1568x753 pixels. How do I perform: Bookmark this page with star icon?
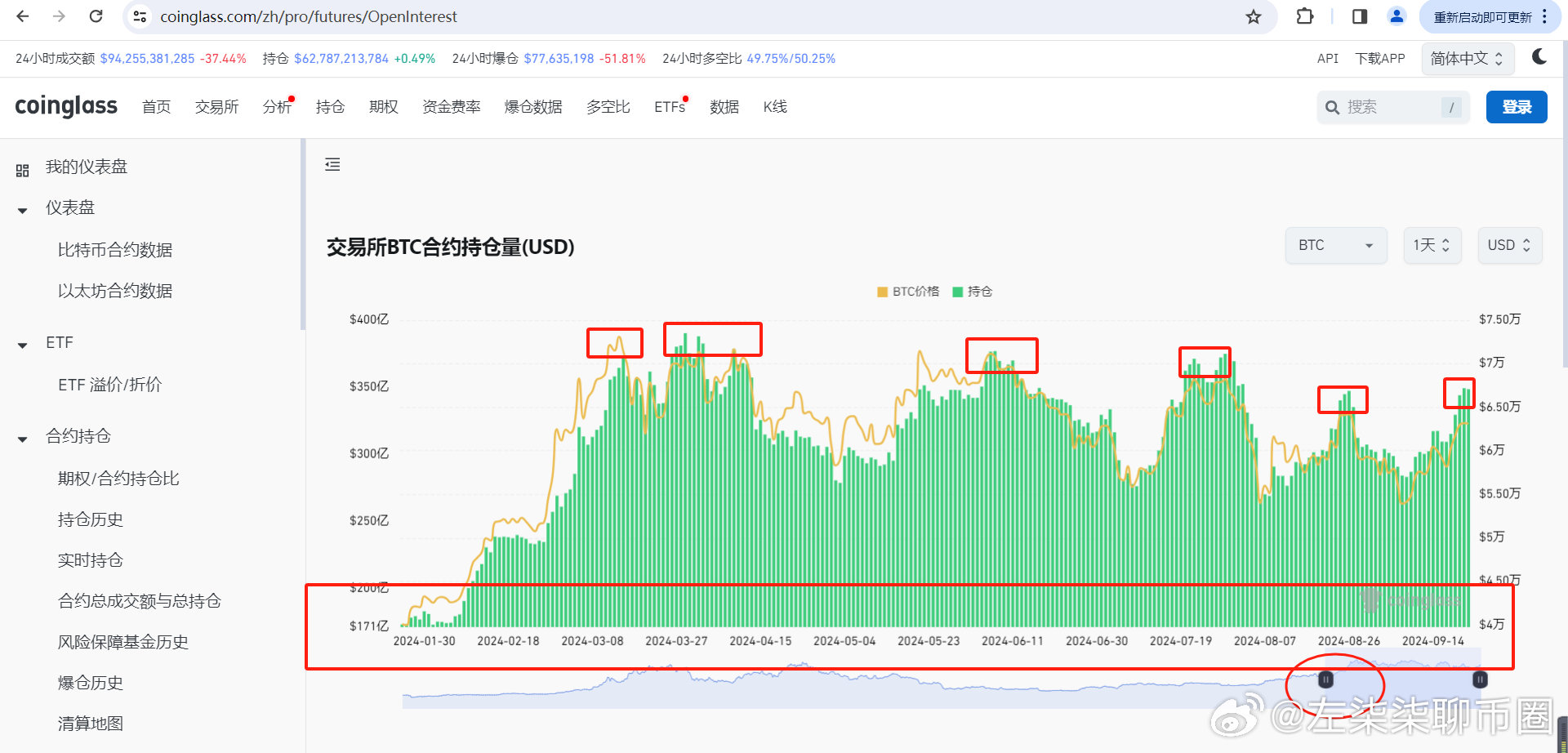tap(1254, 16)
